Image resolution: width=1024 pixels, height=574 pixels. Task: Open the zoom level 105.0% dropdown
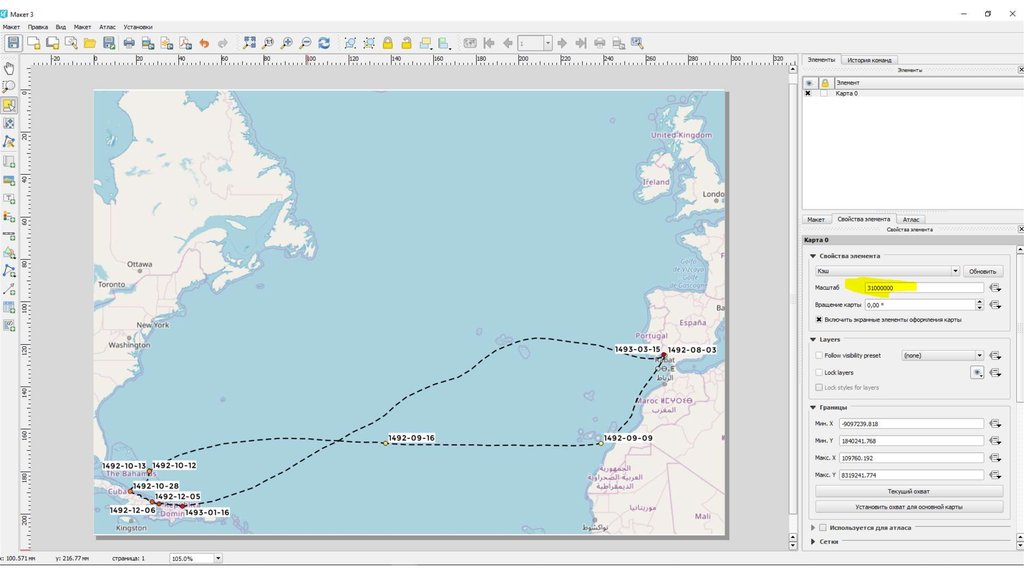(x=218, y=558)
